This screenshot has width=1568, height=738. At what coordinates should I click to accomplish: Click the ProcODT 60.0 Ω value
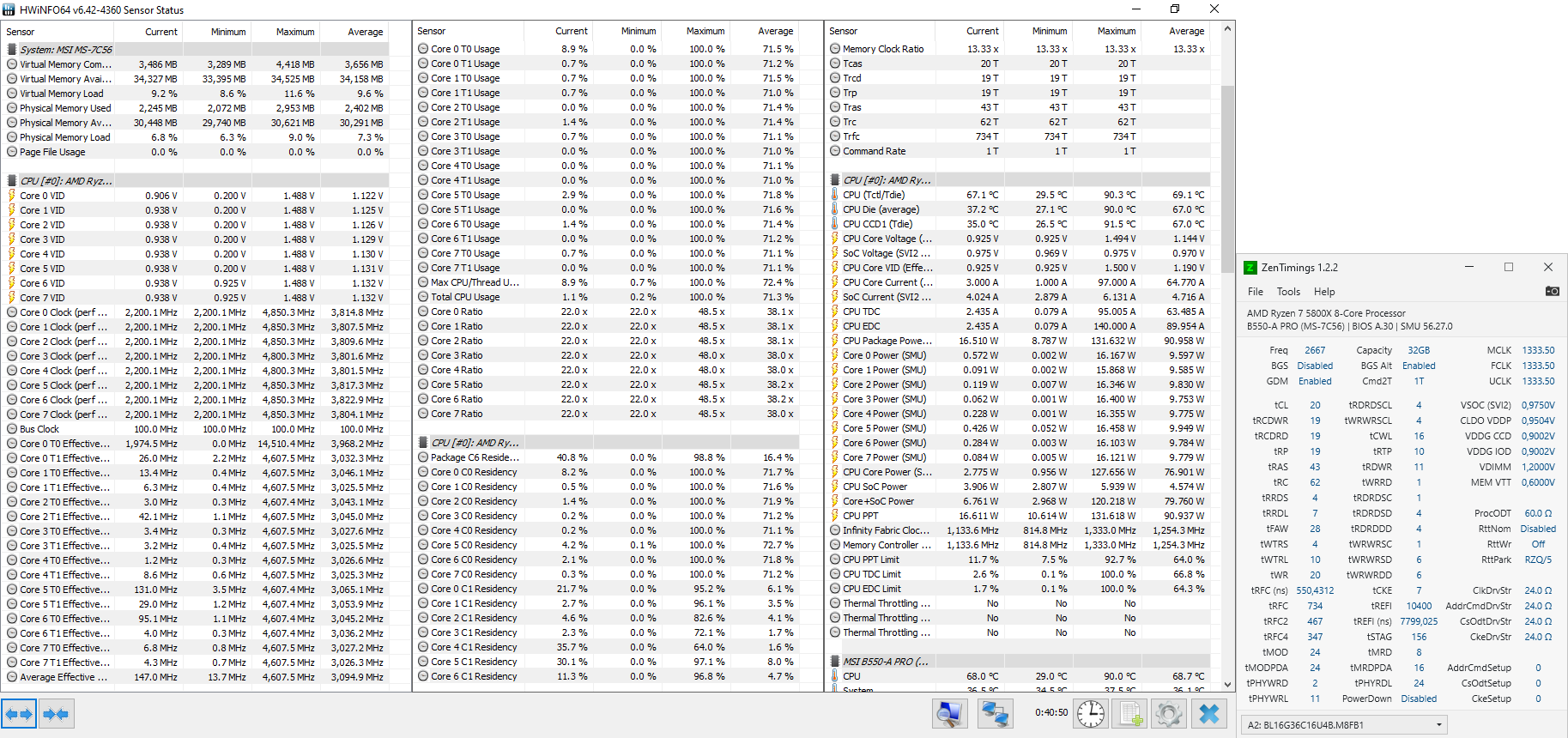1538,513
